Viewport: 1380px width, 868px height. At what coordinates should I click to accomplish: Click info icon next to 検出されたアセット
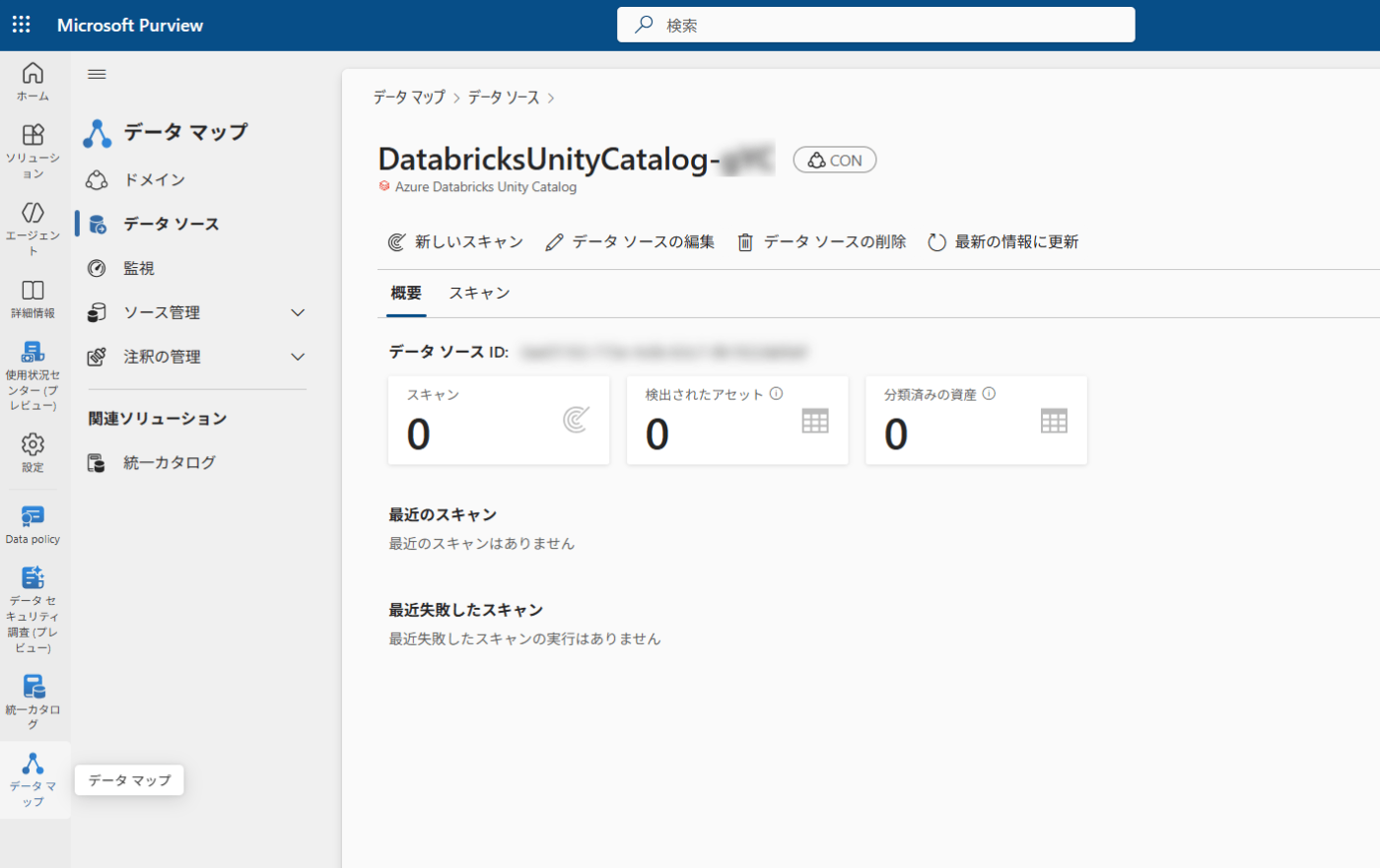tap(776, 393)
